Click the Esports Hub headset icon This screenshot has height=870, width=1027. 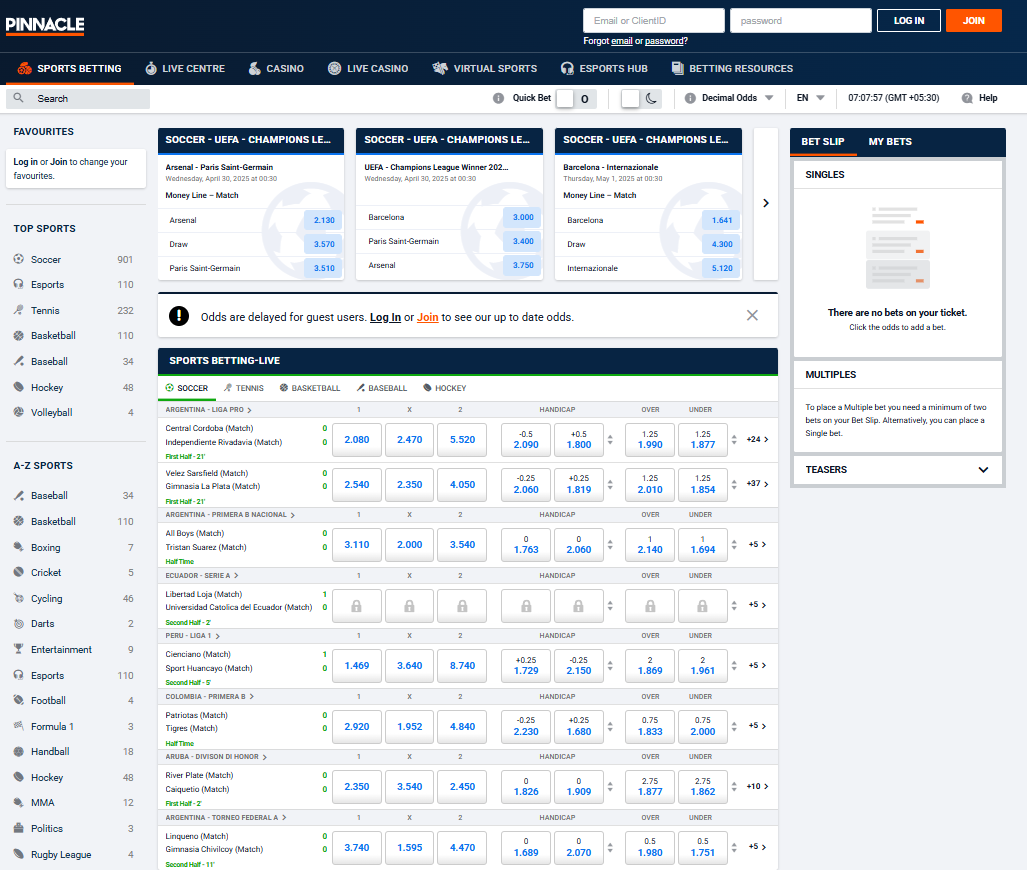(567, 68)
